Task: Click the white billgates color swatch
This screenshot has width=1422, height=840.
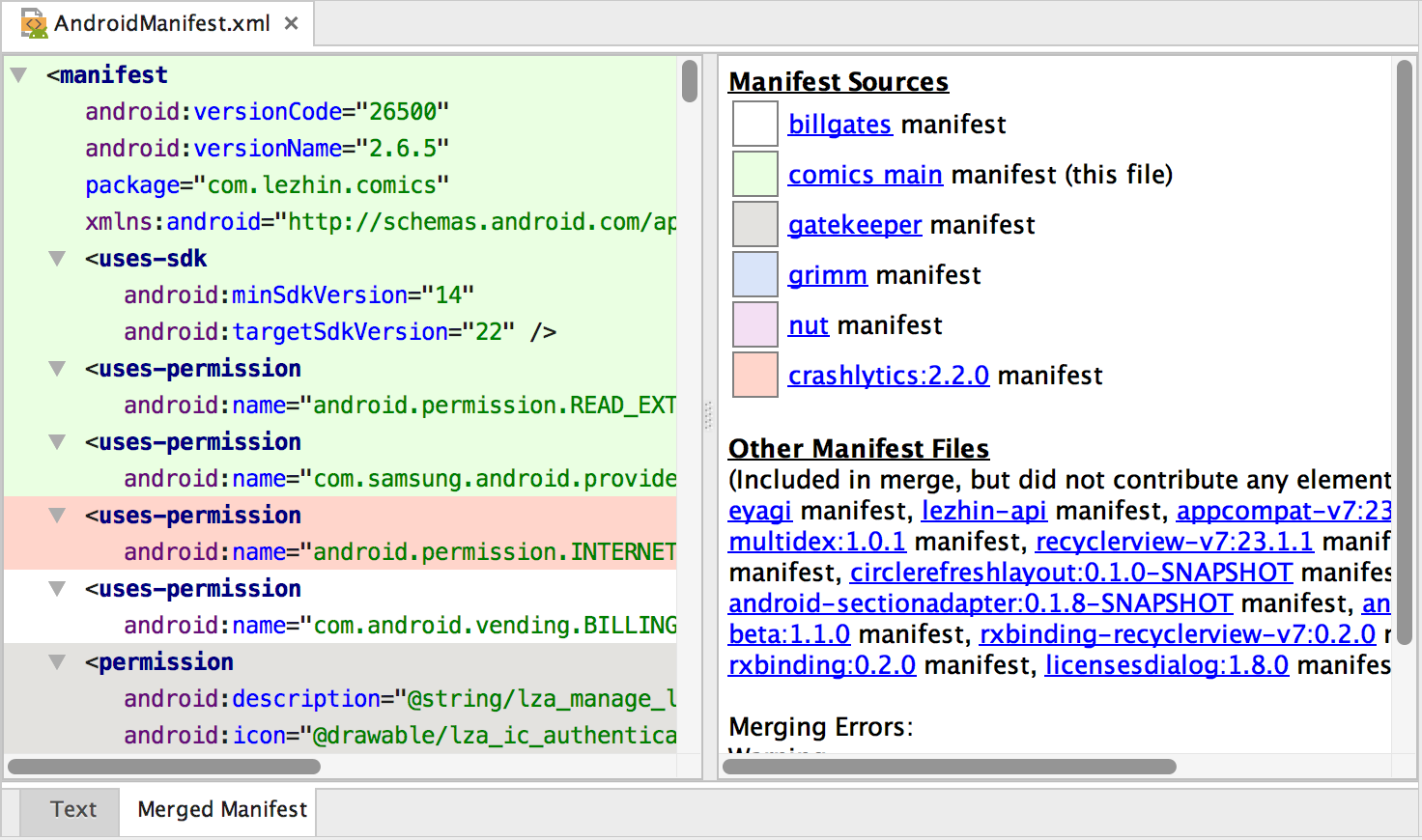Action: (755, 124)
